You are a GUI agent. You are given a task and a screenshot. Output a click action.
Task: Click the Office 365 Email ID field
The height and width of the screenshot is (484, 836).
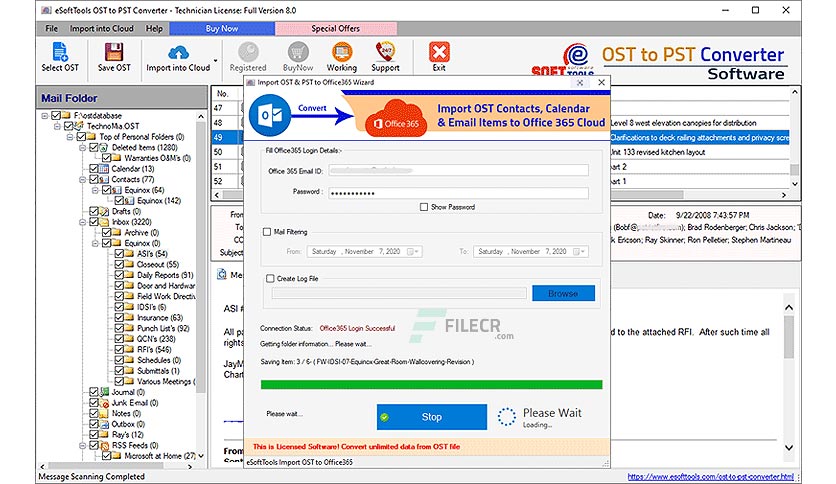coord(459,170)
